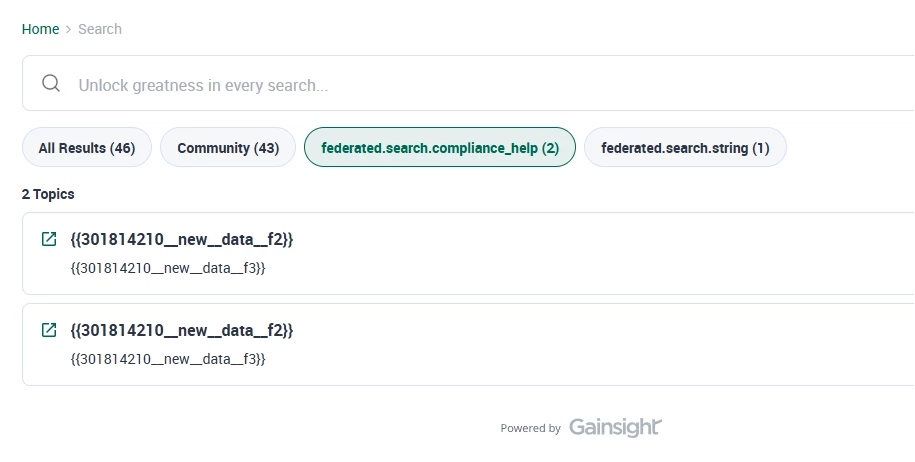
Task: Click second topic's {{301814210__new__data__f3}} description
Action: [x=168, y=359]
